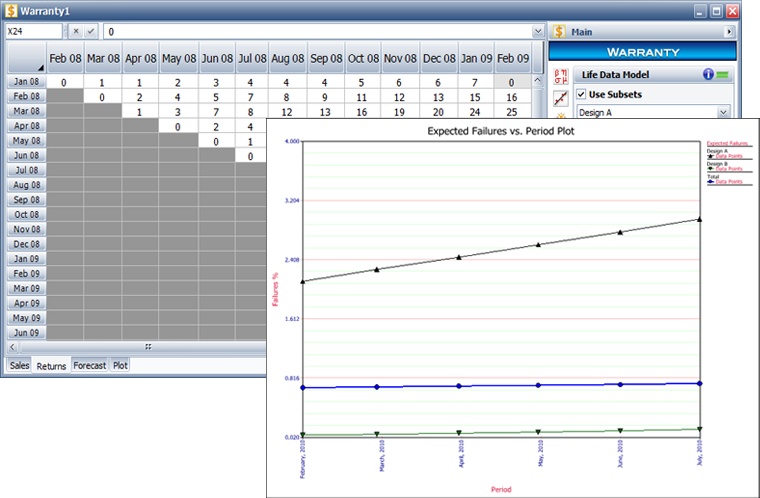Viewport: 760px width, 498px height.
Task: Click the horizontal scrollbar left arrow
Action: pos(13,347)
